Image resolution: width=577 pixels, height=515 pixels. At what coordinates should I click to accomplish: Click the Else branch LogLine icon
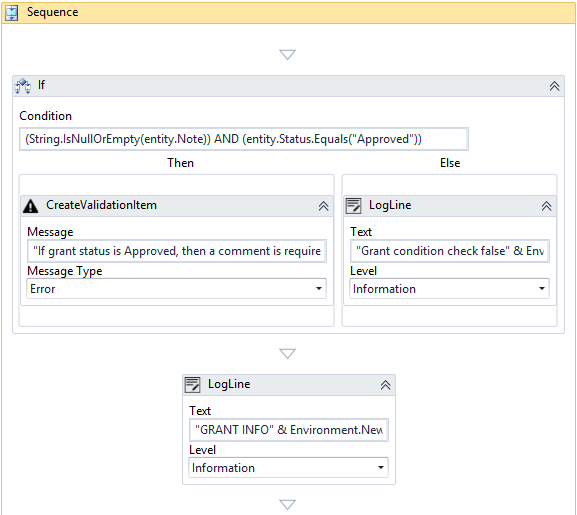click(354, 206)
